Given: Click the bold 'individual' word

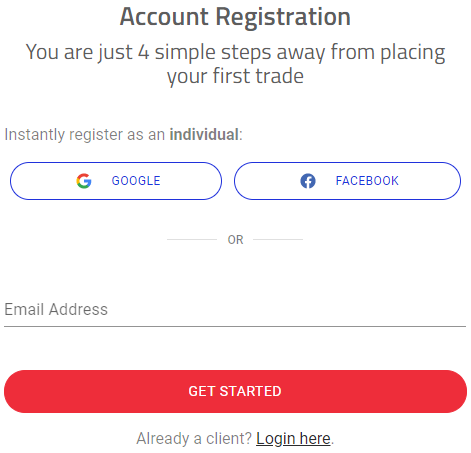Looking at the screenshot, I should click(204, 135).
